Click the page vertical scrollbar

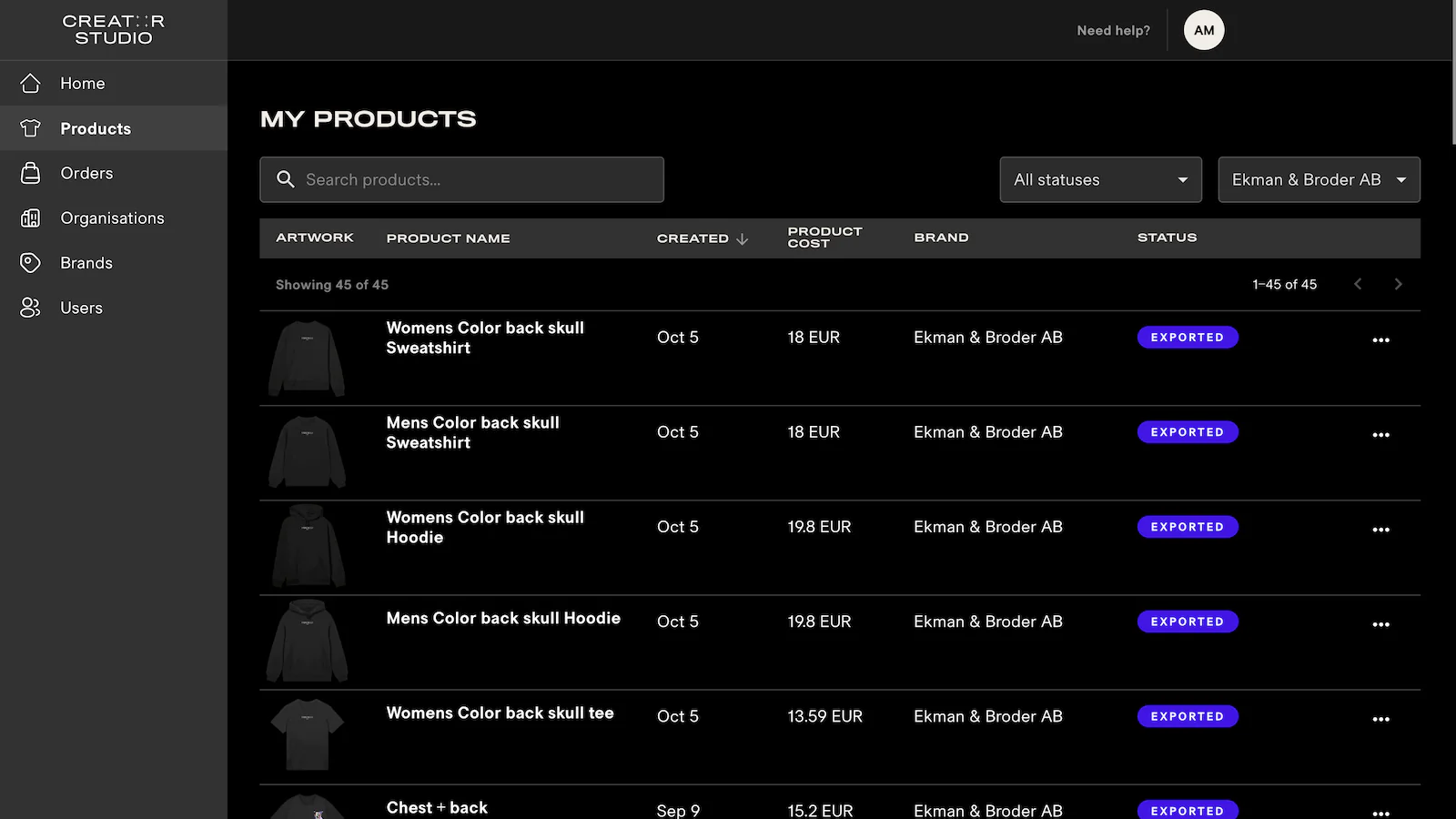tap(1453, 73)
